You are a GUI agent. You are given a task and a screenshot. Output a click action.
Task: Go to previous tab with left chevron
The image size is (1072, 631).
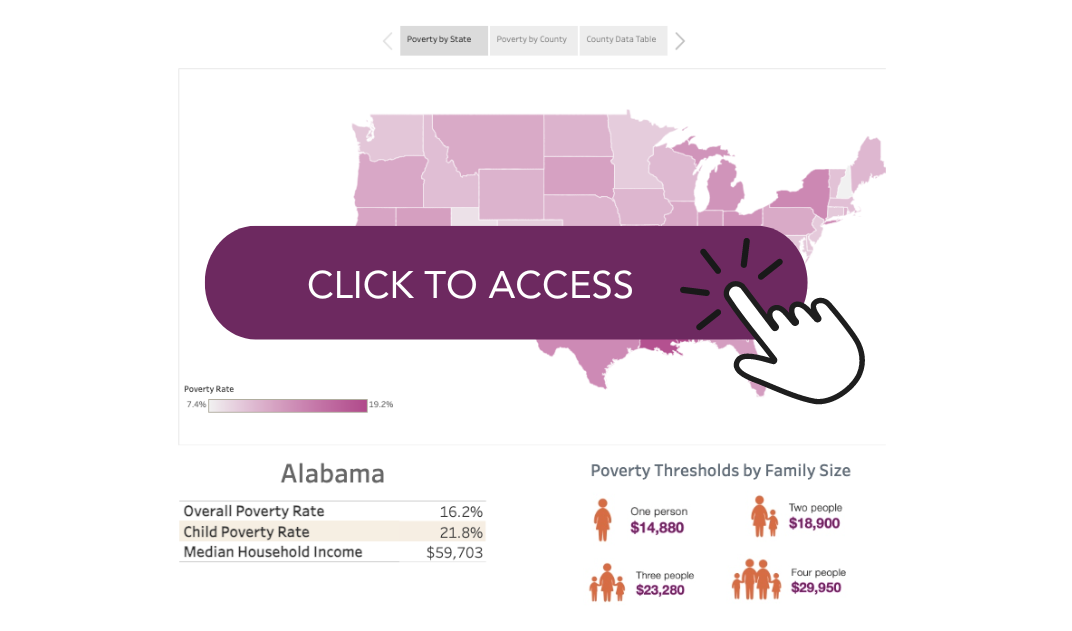[x=388, y=41]
